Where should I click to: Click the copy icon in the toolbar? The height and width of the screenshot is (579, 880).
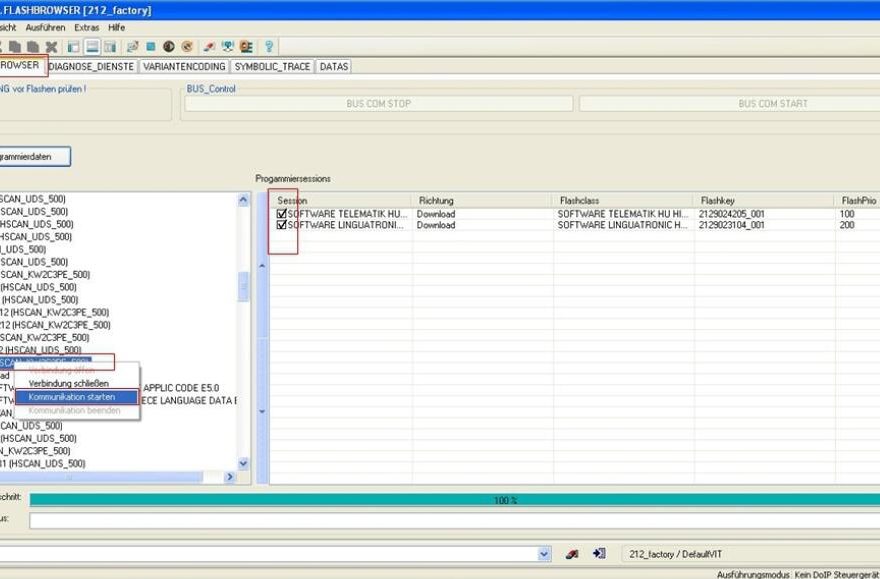[15, 47]
